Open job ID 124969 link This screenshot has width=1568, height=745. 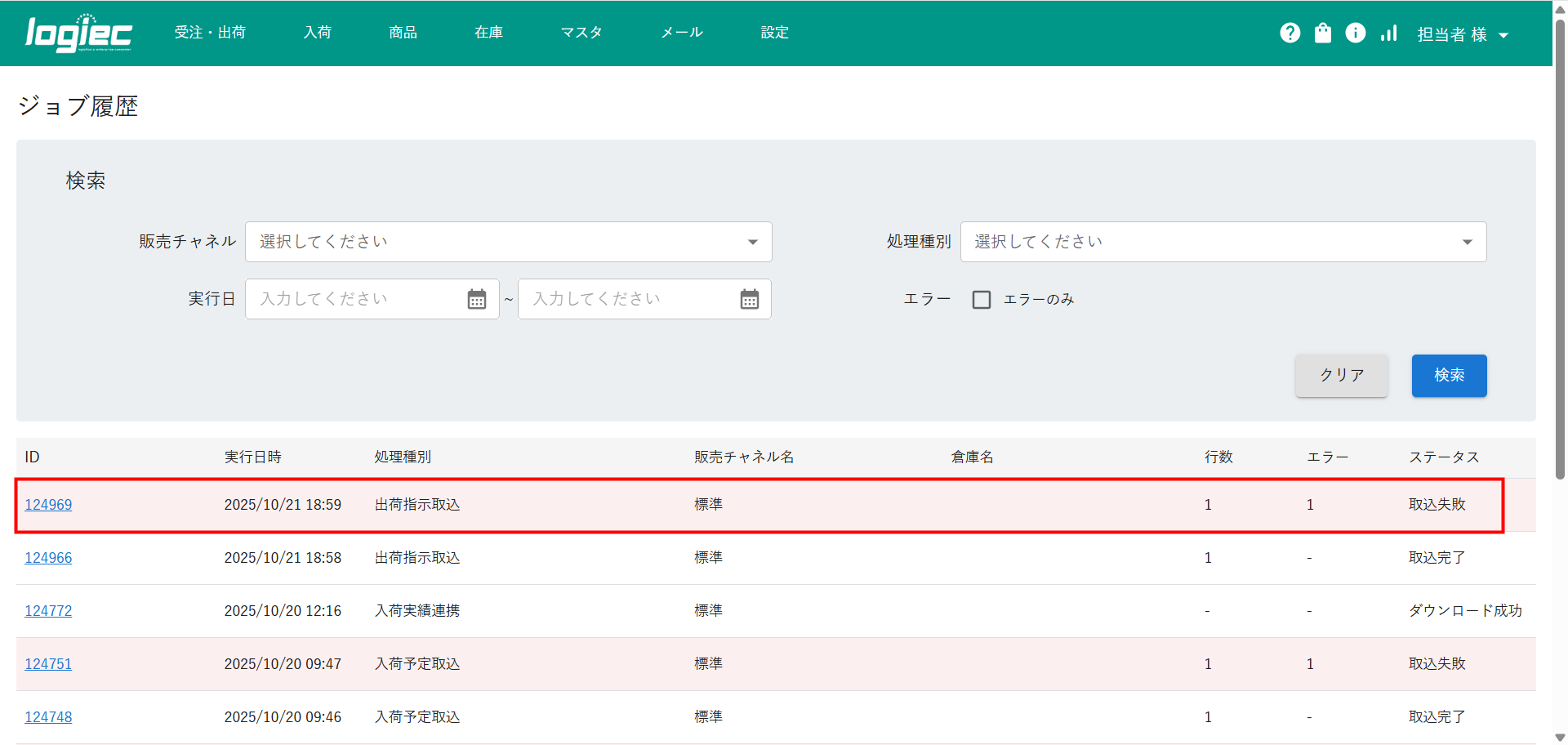[48, 505]
